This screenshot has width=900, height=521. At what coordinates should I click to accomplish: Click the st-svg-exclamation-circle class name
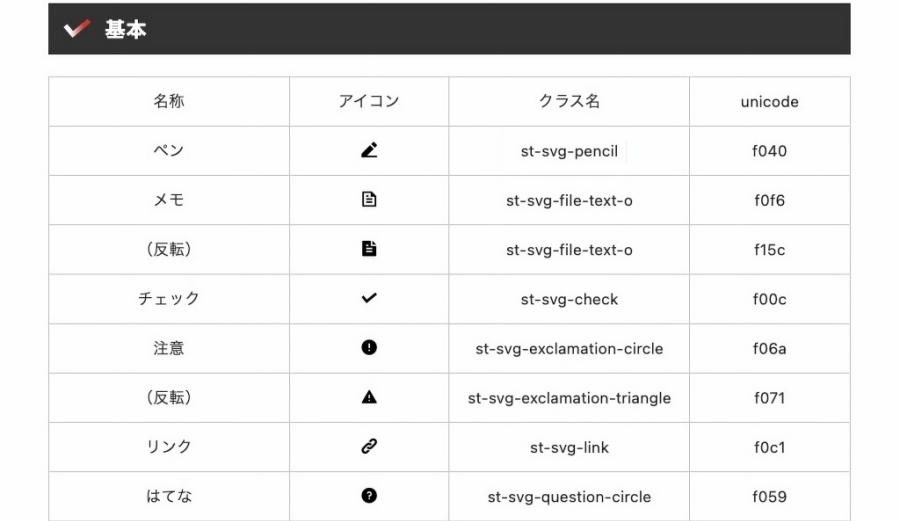click(x=569, y=349)
